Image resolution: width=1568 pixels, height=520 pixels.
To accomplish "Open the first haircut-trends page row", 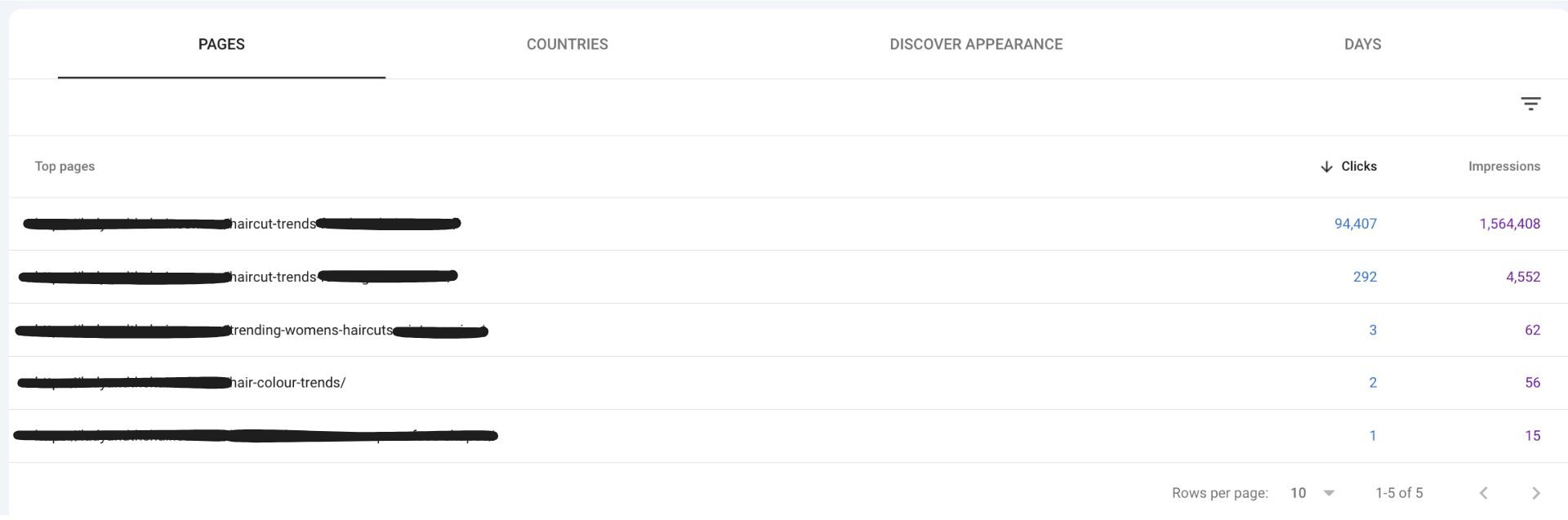I will (274, 224).
